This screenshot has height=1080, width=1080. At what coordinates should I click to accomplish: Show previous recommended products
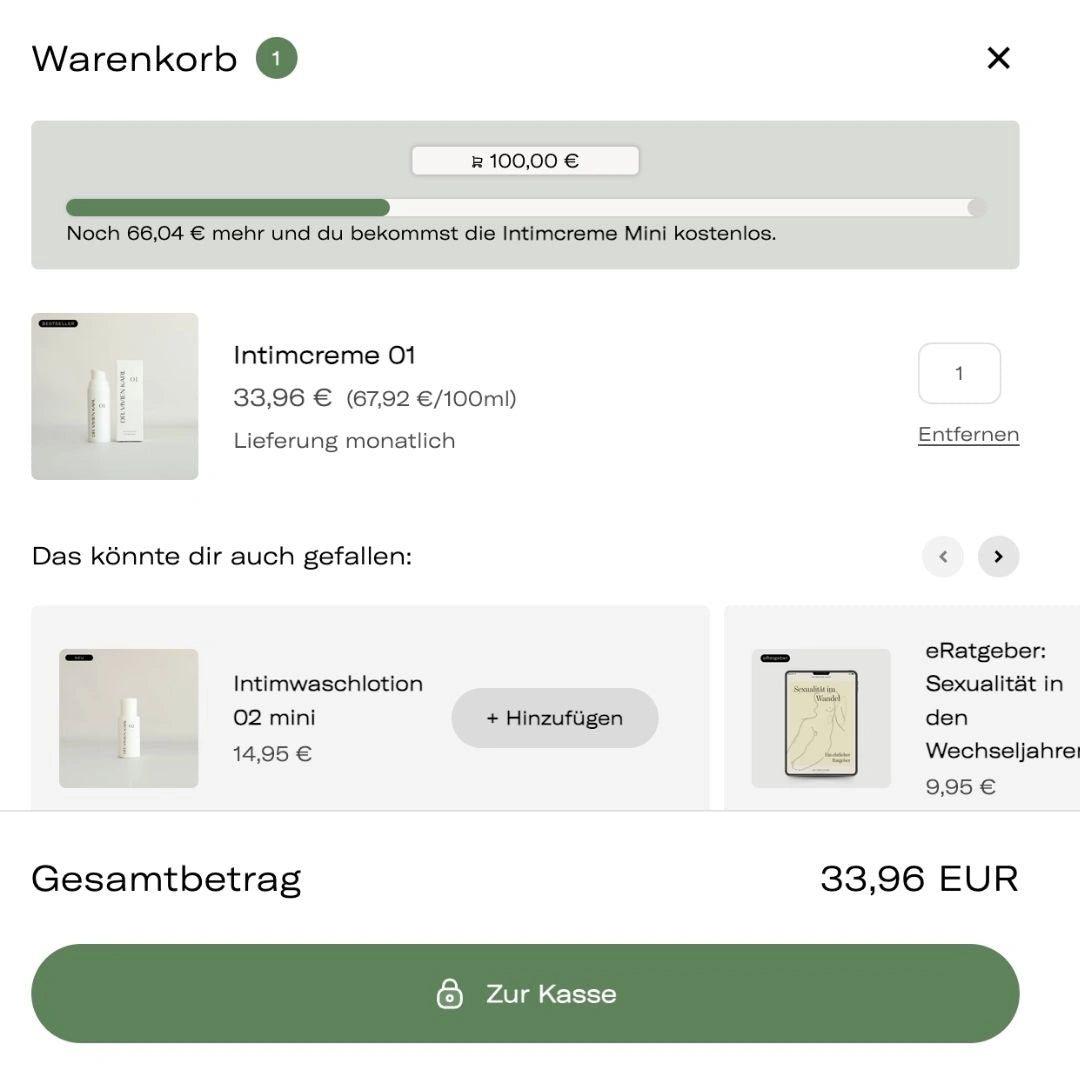(x=942, y=557)
